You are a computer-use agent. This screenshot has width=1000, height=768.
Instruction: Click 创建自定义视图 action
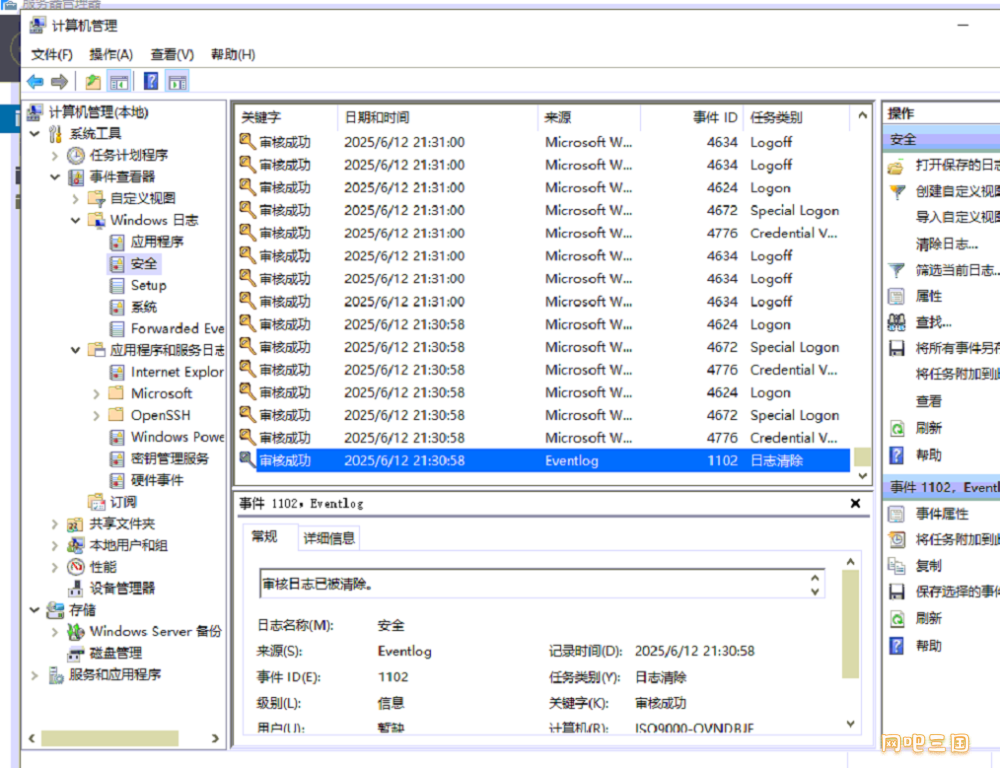(x=957, y=191)
